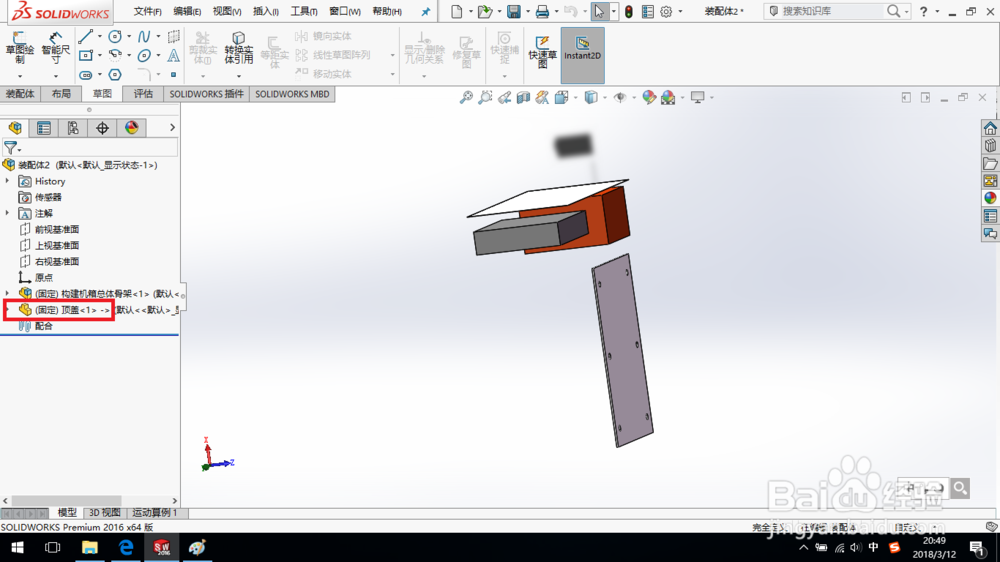Expand the 构建机箱总体骨架 component node
Viewport: 1000px width, 562px height.
click(x=8, y=293)
